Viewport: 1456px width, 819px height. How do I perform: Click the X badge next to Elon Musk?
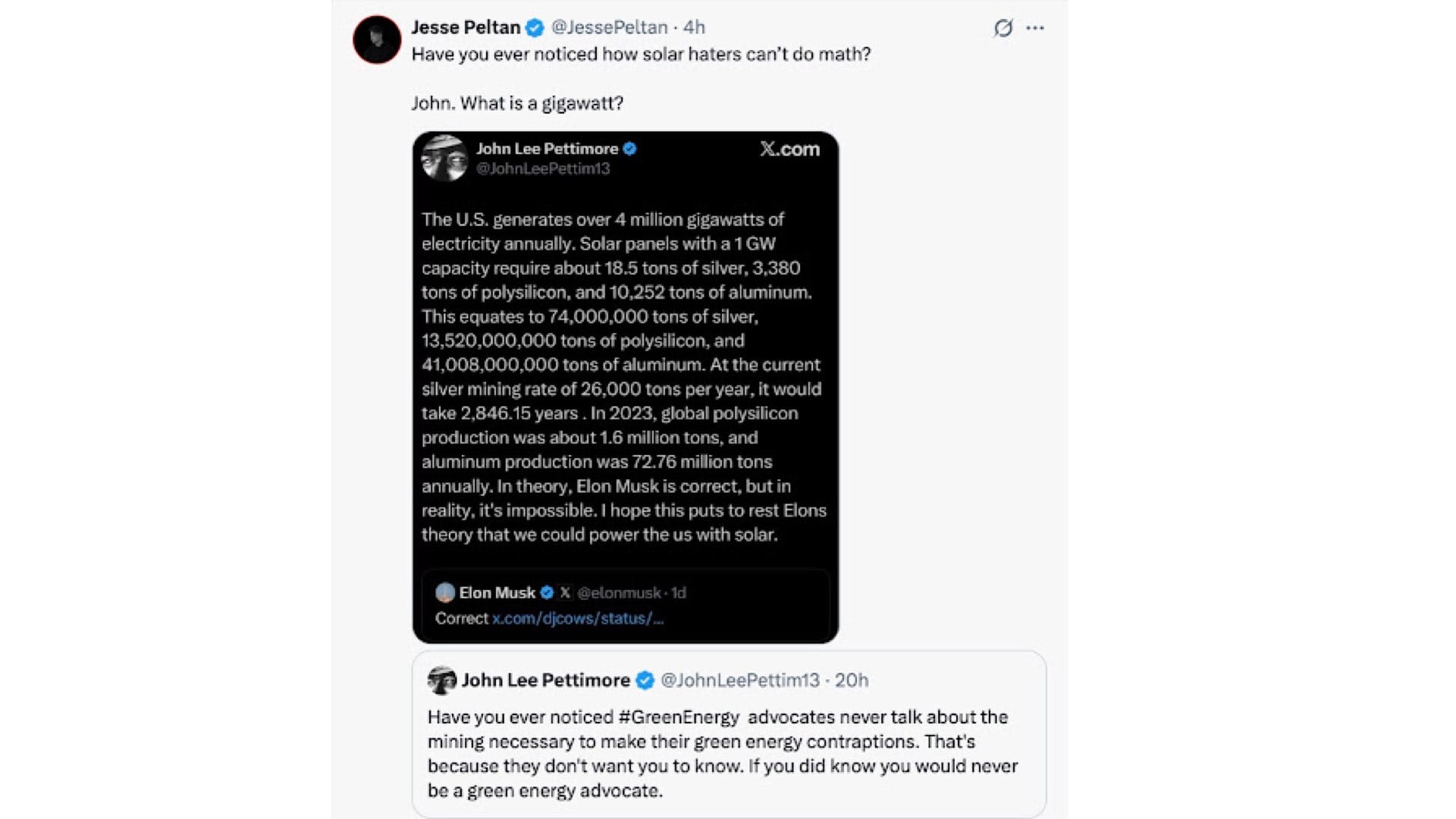click(564, 592)
